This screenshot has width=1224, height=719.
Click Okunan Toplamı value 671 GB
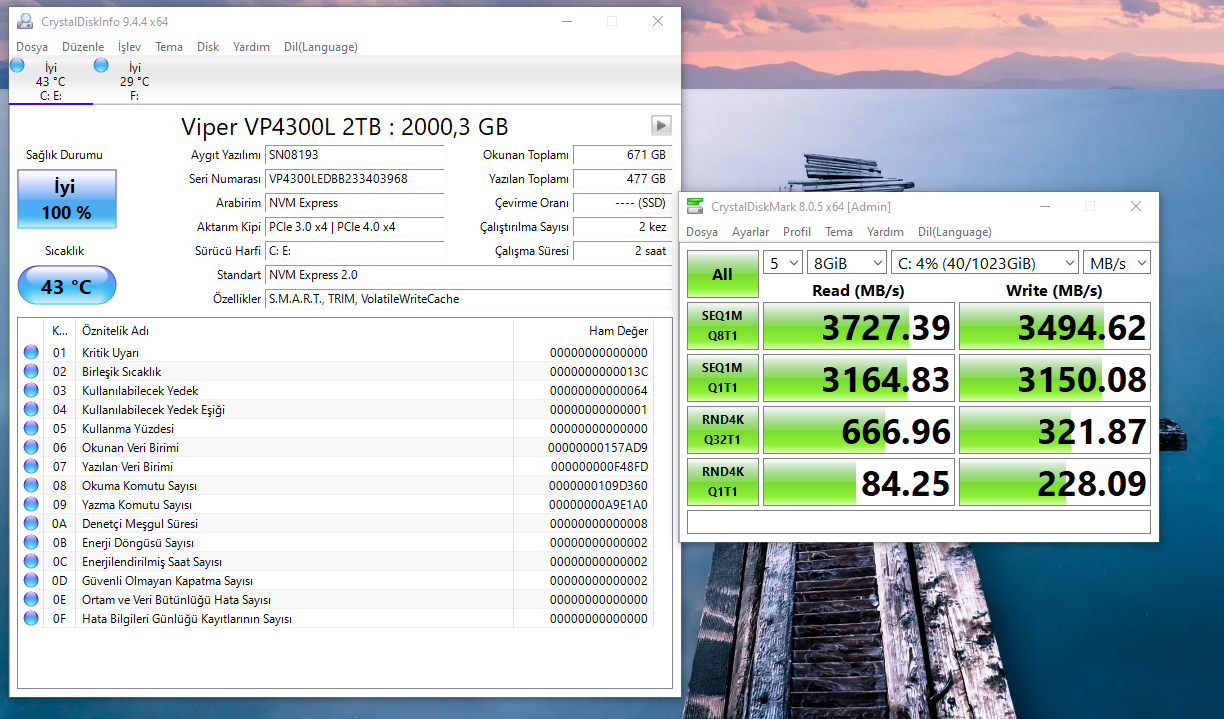[x=622, y=155]
